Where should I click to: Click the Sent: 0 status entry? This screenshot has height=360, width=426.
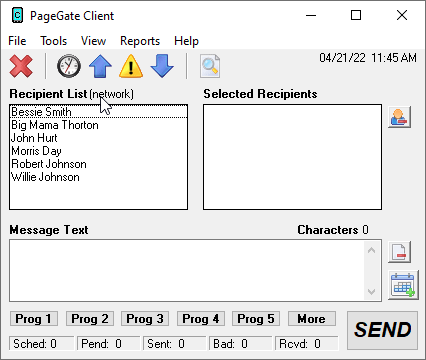click(174, 344)
